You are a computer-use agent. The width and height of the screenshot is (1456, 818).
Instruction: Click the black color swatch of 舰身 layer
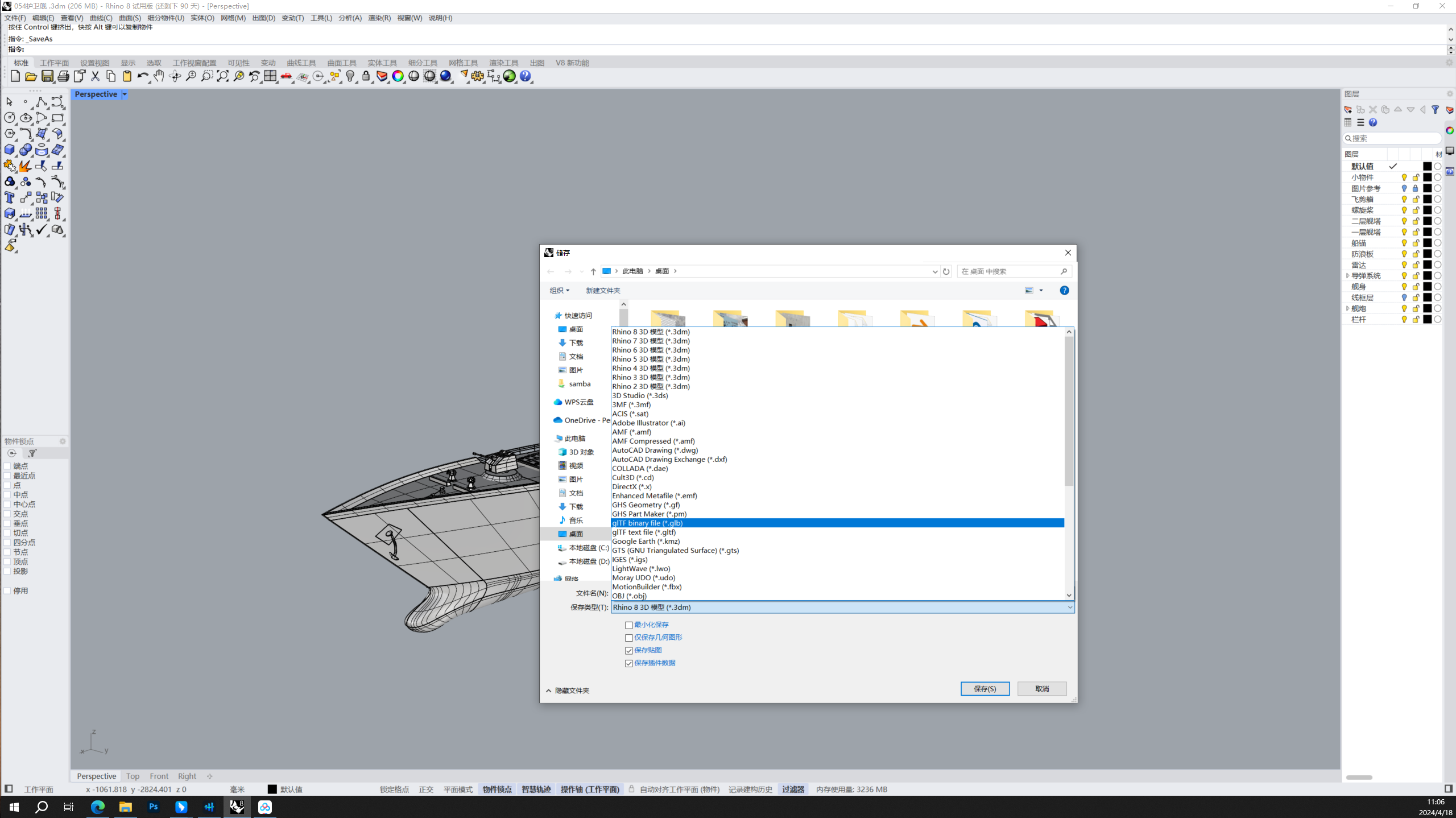1427,287
